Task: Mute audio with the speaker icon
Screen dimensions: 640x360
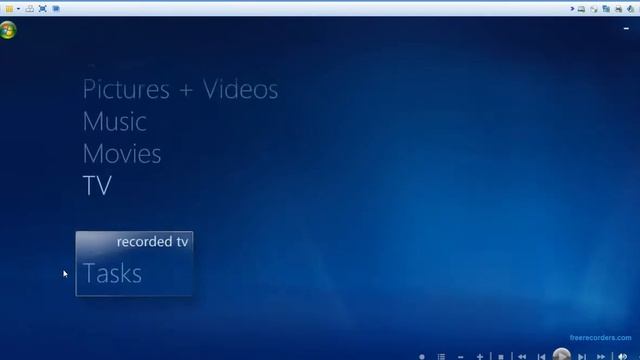Action: [622, 357]
